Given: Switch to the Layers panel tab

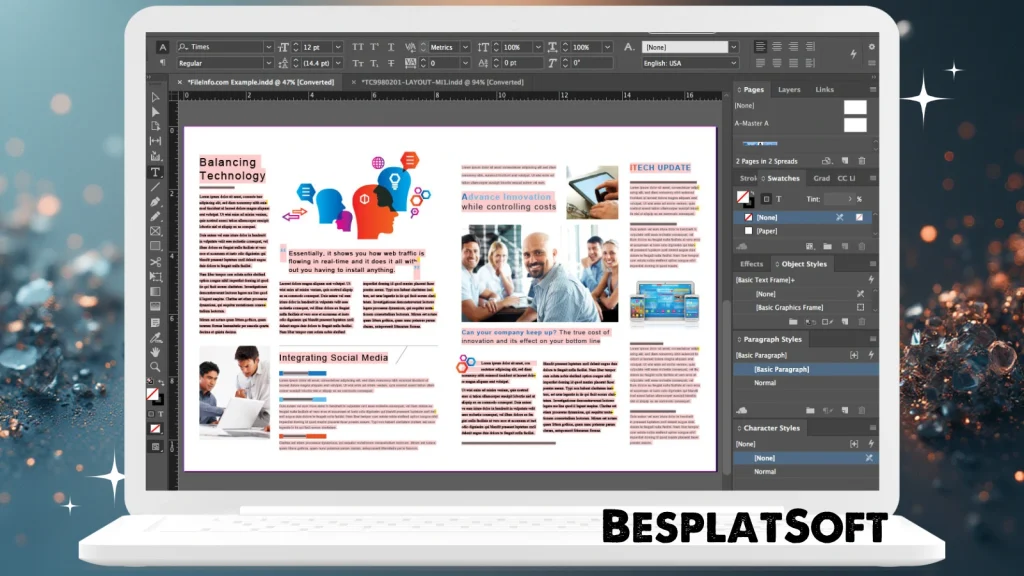Looking at the screenshot, I should [x=789, y=89].
